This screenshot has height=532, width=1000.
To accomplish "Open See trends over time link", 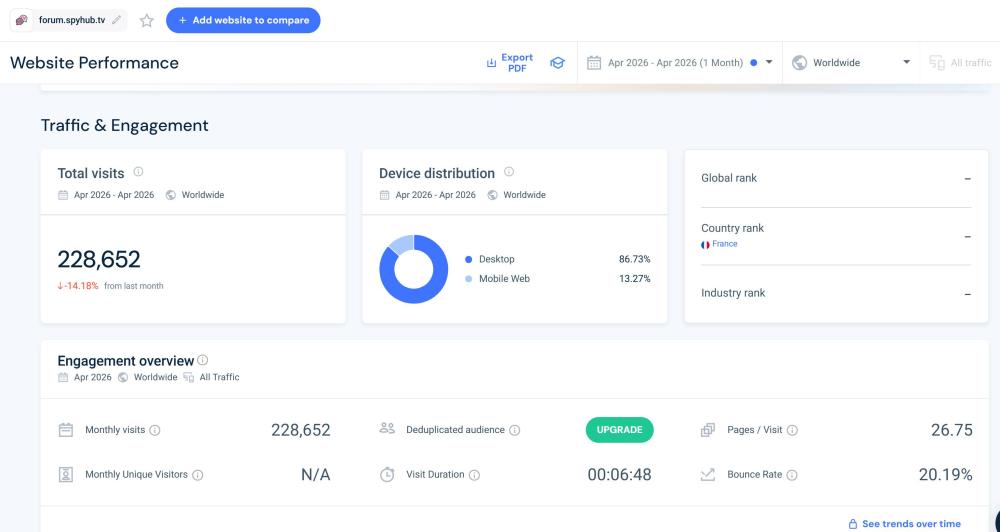I will tap(911, 524).
